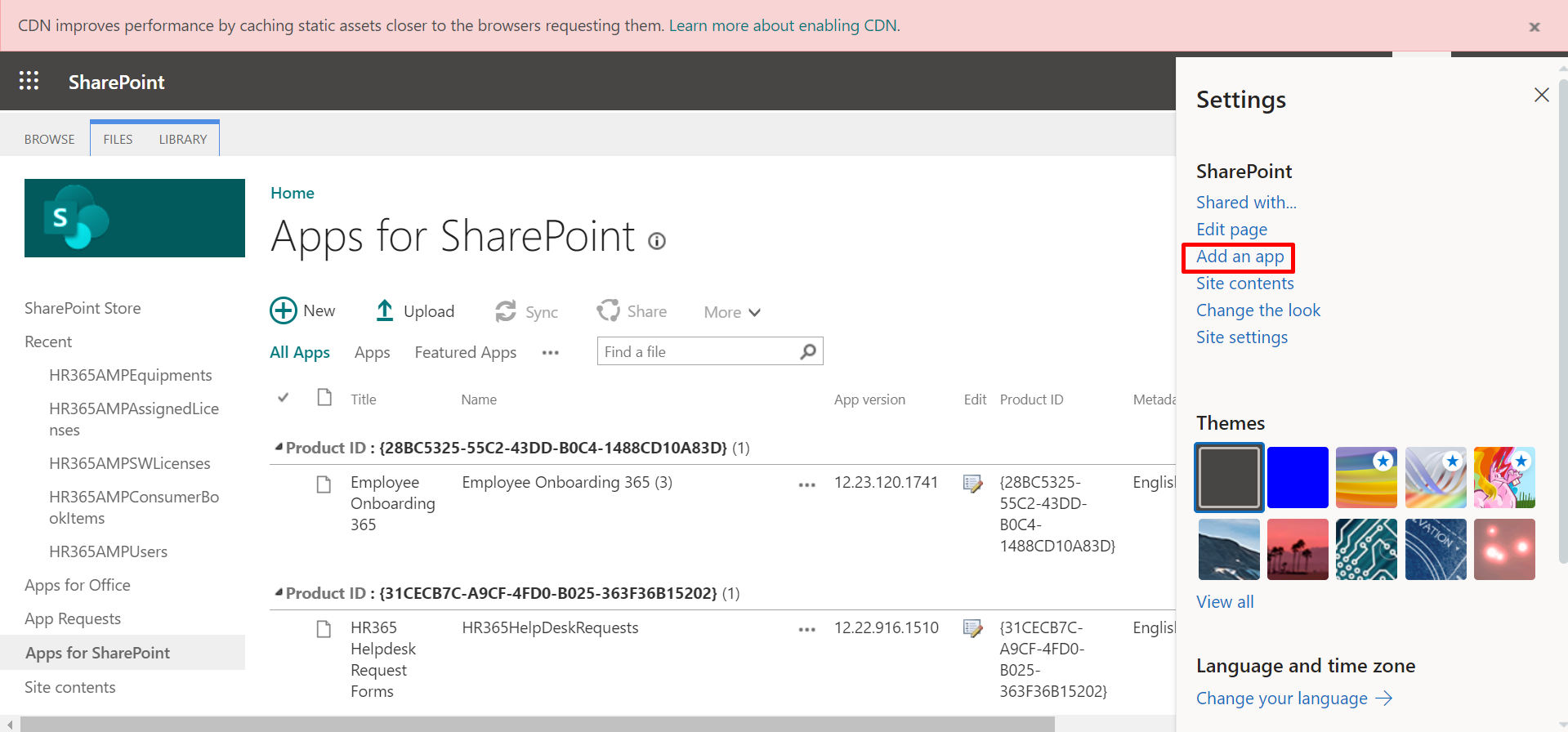Open HR365AMPSWLicenses in Recent
Viewport: 1568px width, 732px height.
[130, 463]
